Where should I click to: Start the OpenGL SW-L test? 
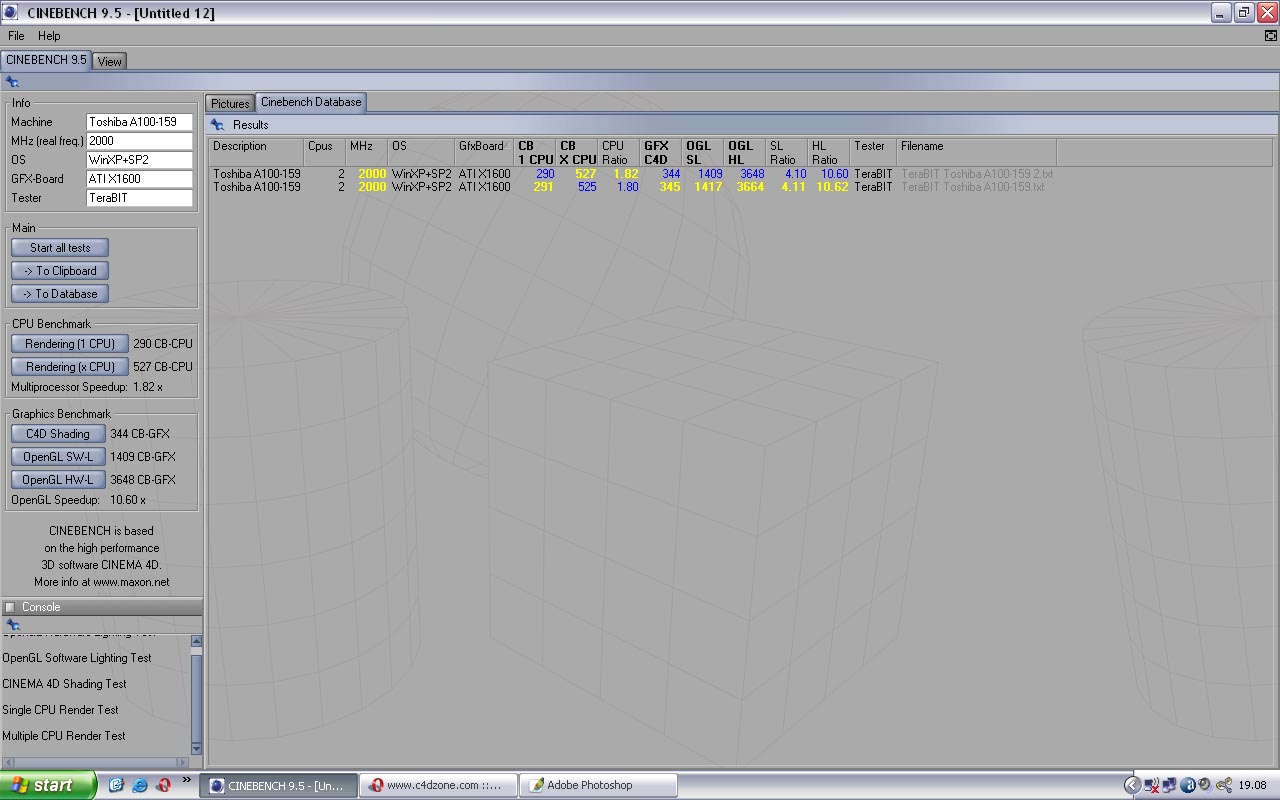tap(58, 457)
